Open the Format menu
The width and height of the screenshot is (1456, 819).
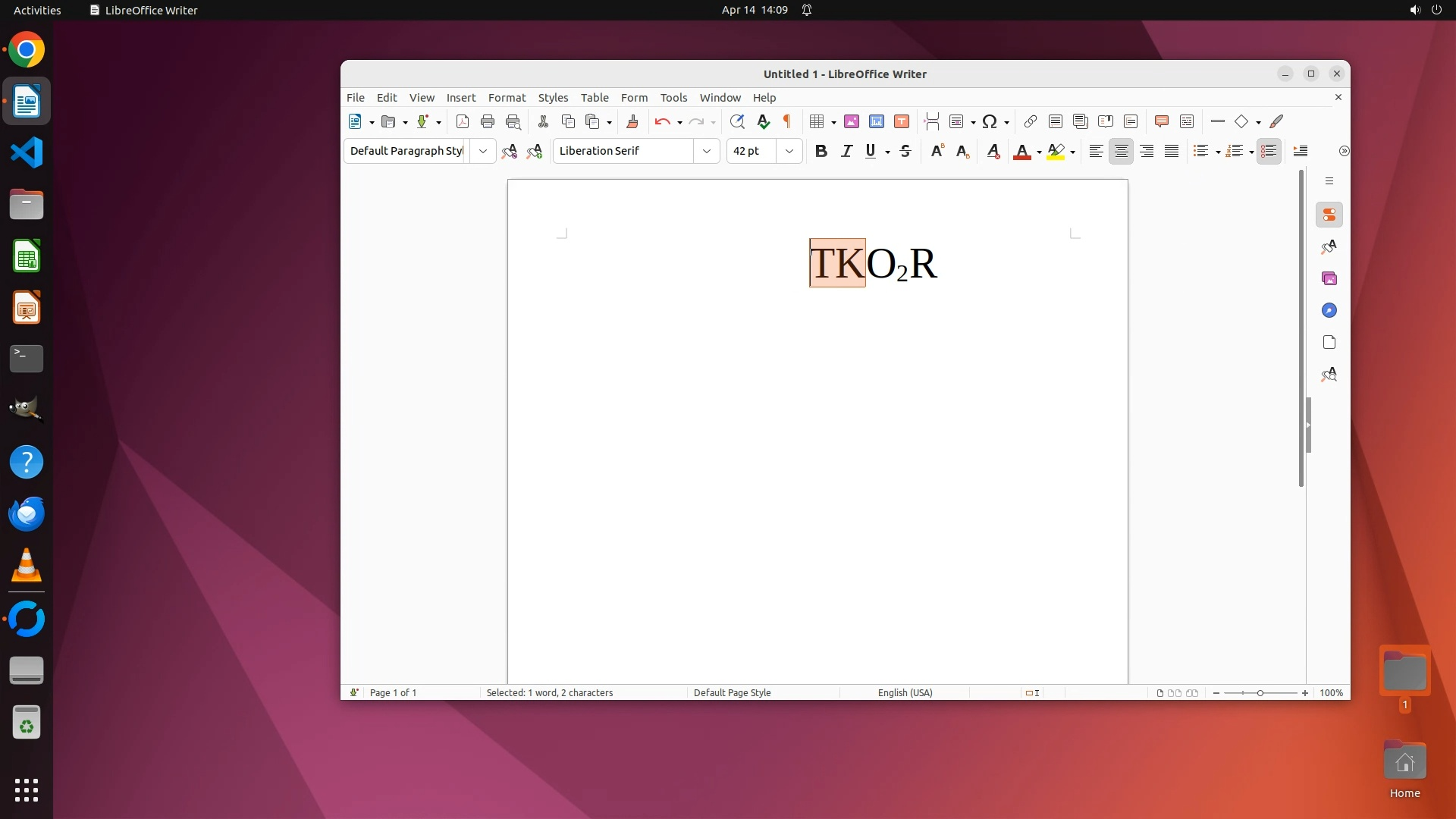point(507,98)
